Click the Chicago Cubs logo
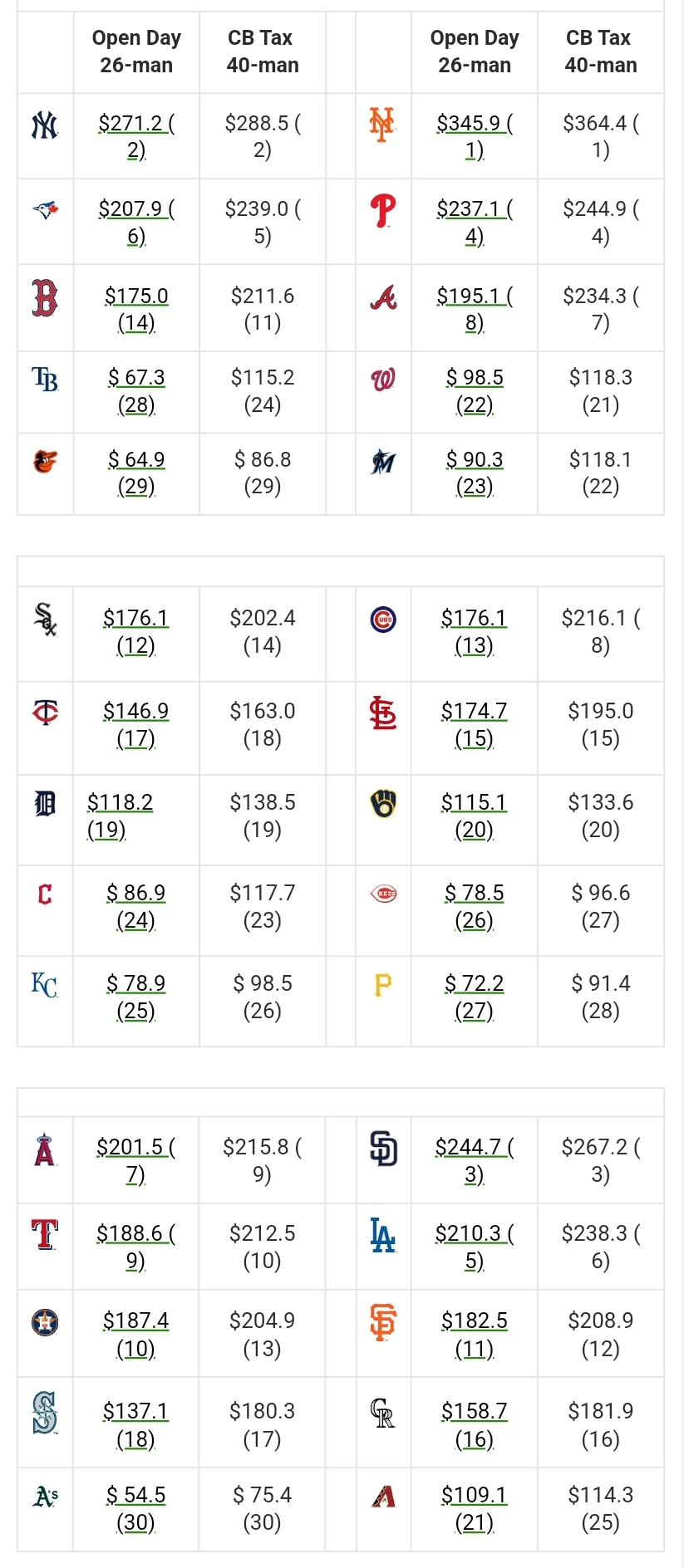Image resolution: width=684 pixels, height=1568 pixels. pos(383,620)
